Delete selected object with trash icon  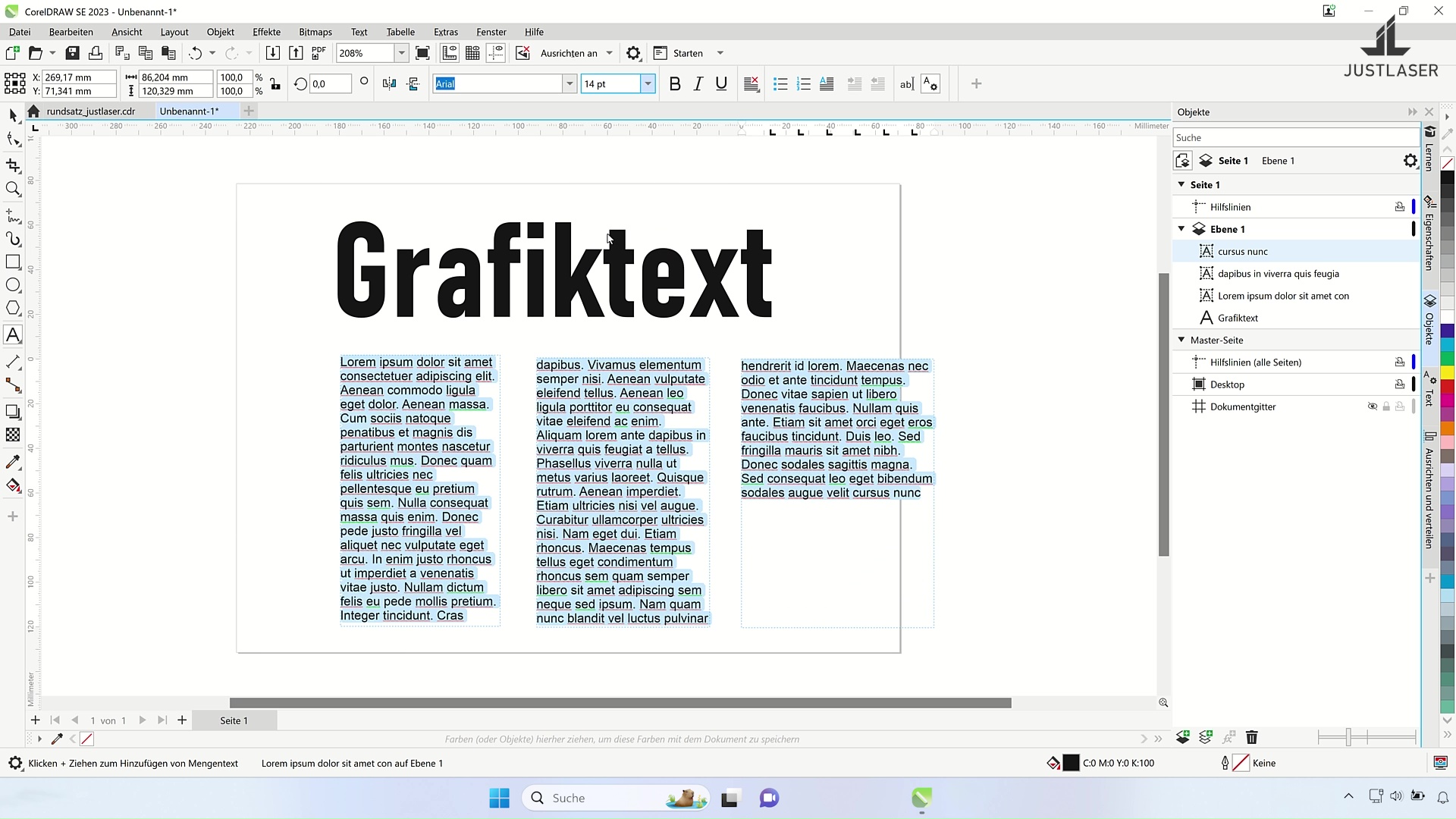(1252, 737)
